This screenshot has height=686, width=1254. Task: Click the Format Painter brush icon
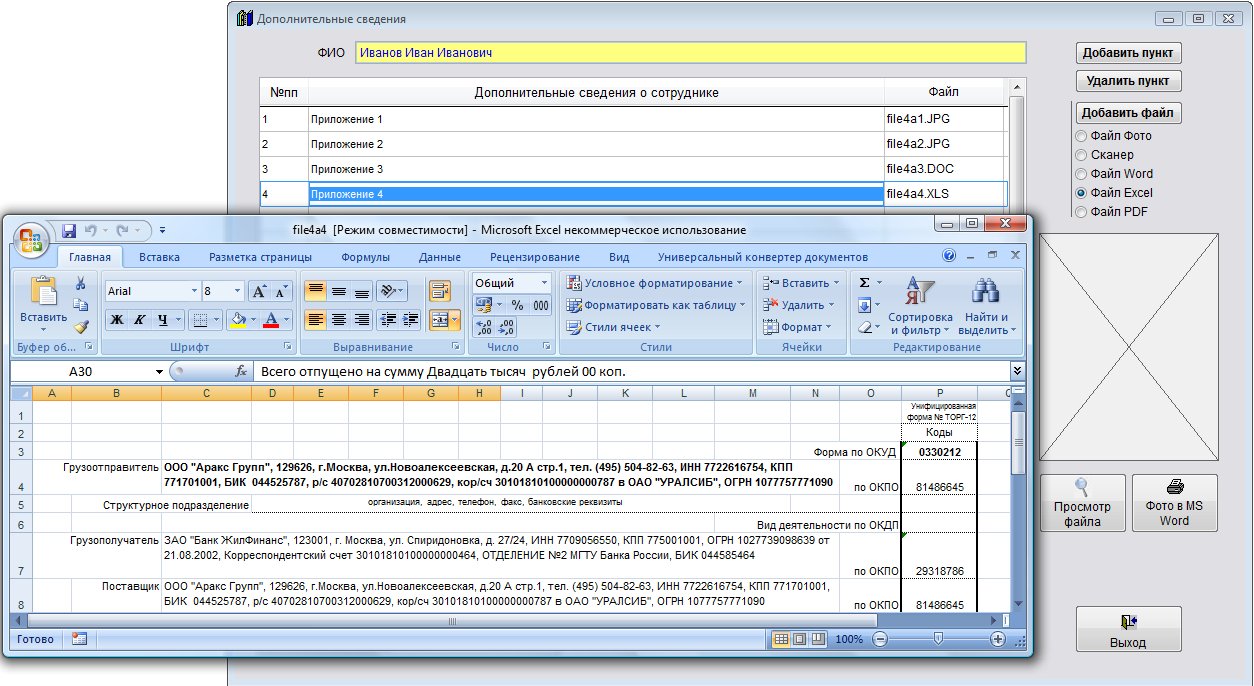(80, 326)
